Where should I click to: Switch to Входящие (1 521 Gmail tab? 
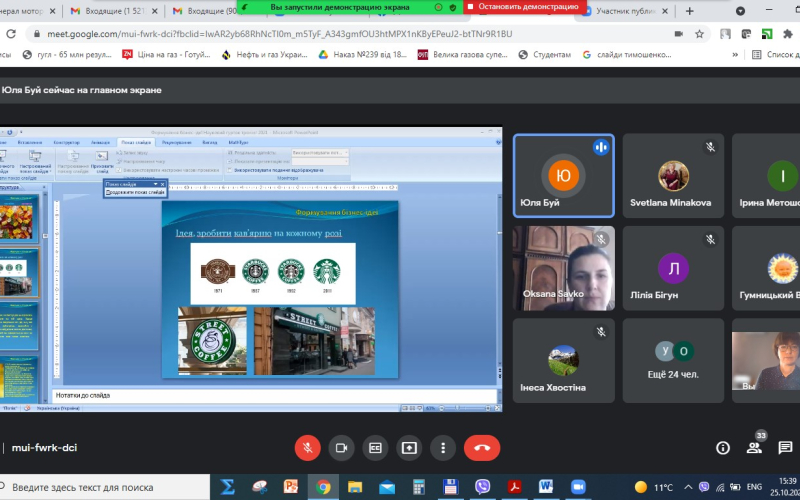pos(114,11)
